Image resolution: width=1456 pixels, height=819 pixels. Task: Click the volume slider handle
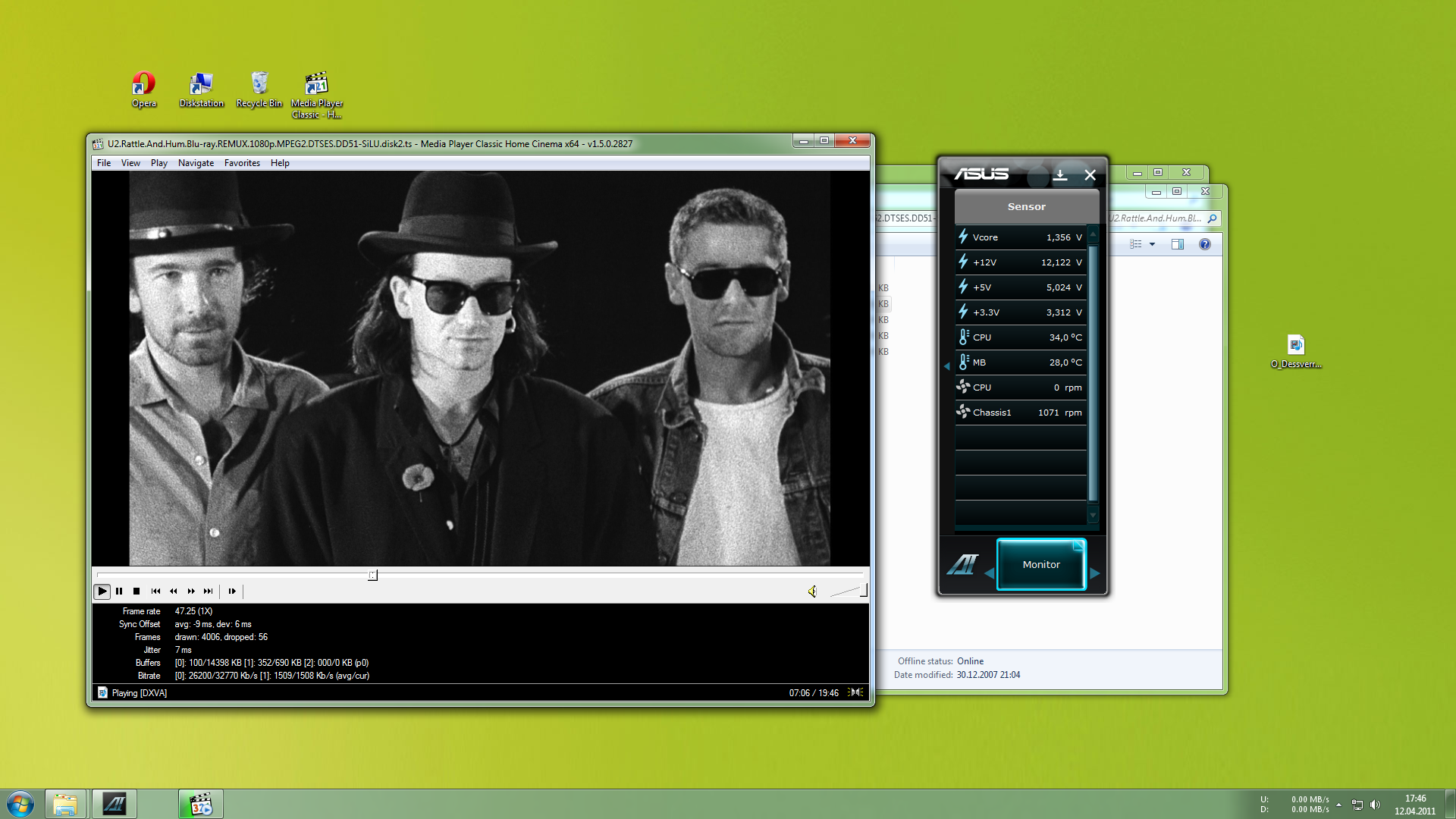pos(864,591)
